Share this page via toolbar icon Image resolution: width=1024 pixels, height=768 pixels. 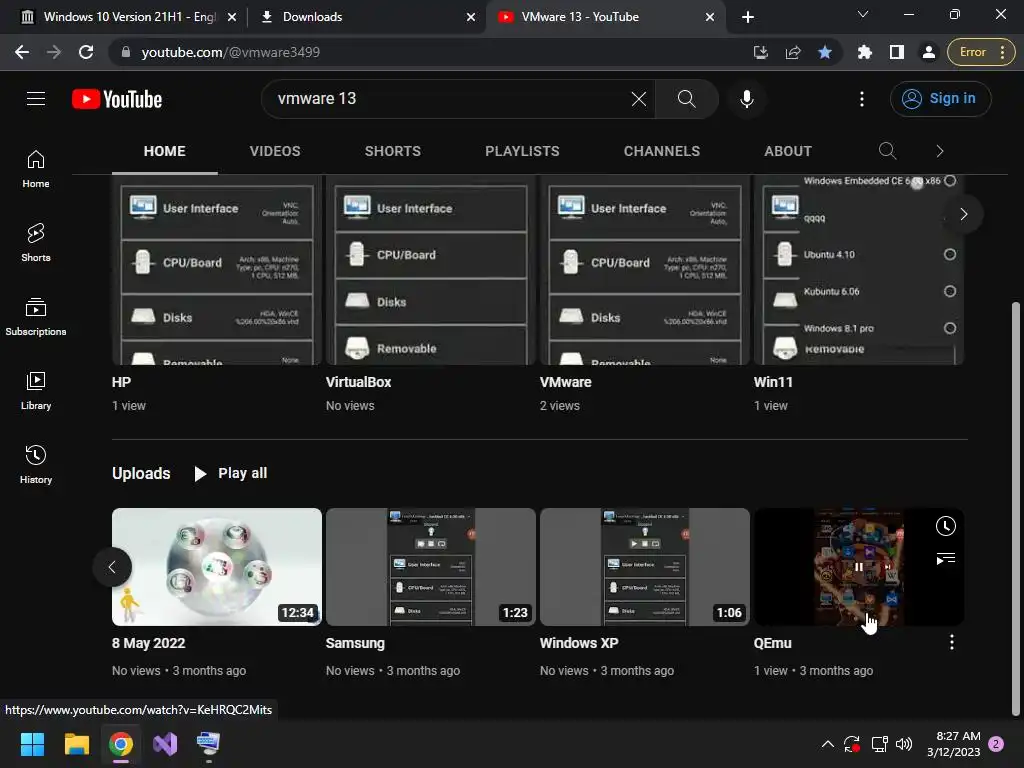tap(793, 52)
